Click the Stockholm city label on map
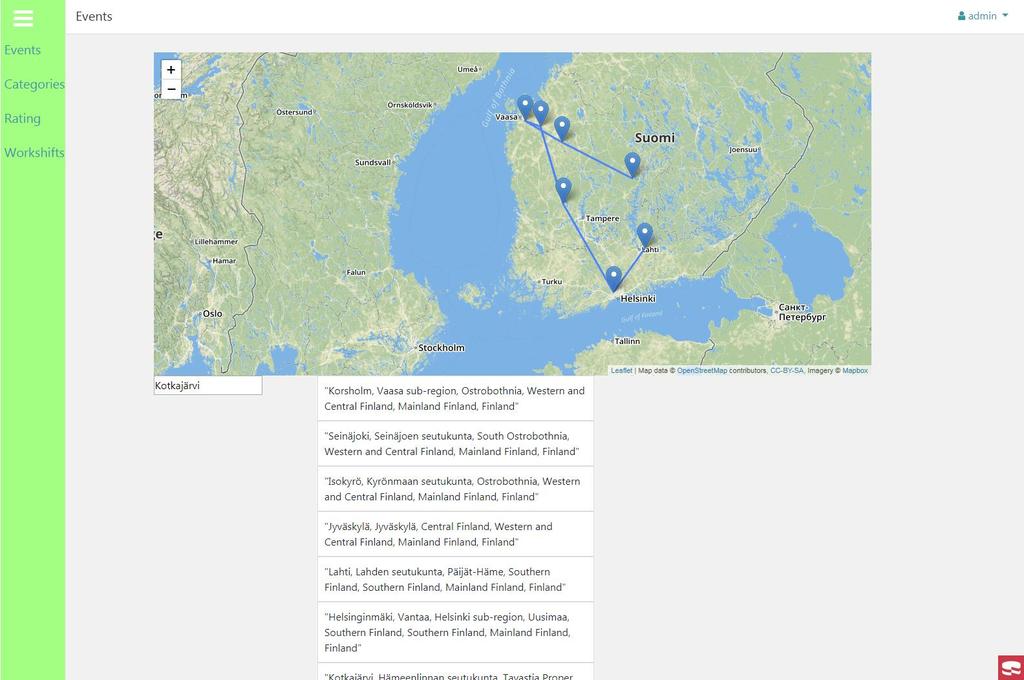Viewport: 1024px width, 680px height. point(441,348)
